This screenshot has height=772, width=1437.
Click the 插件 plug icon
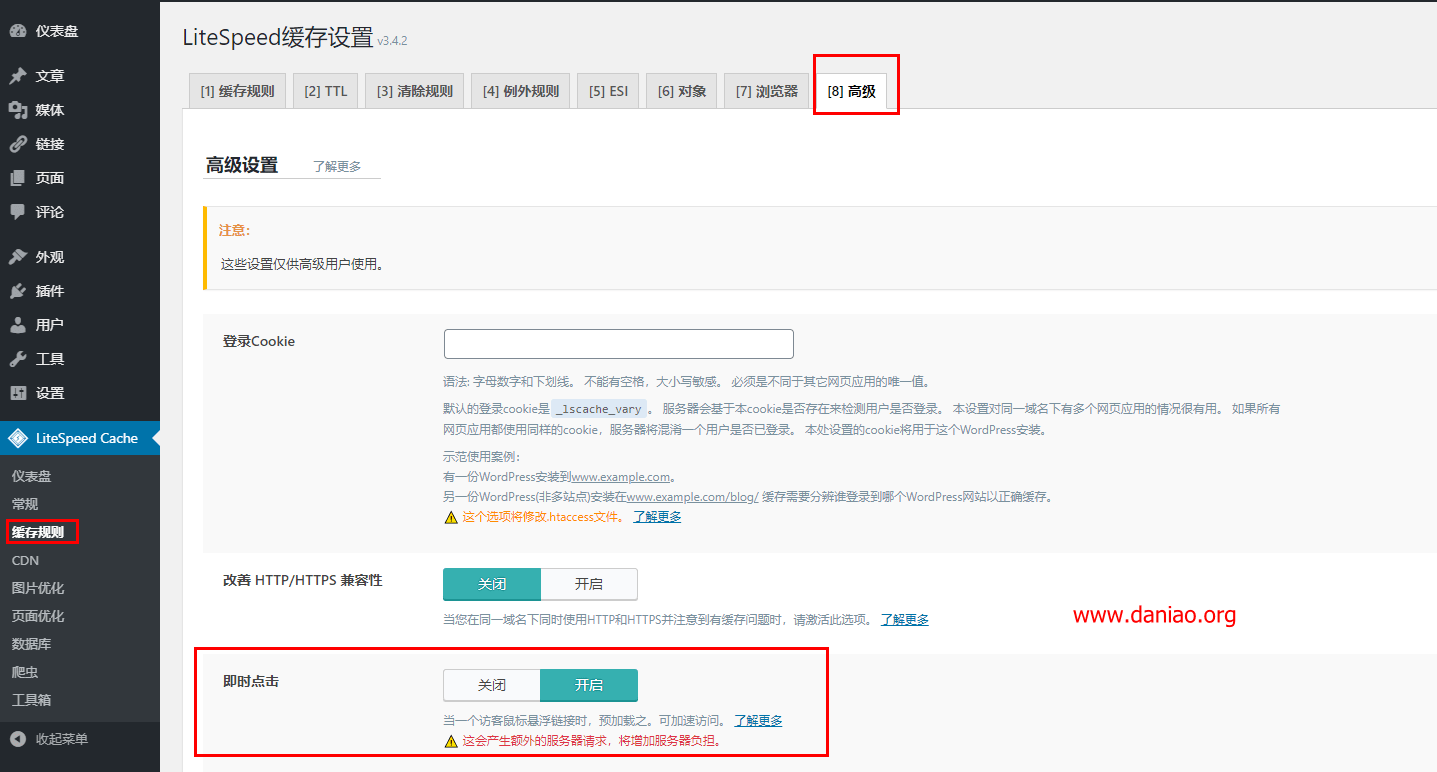tap(18, 291)
